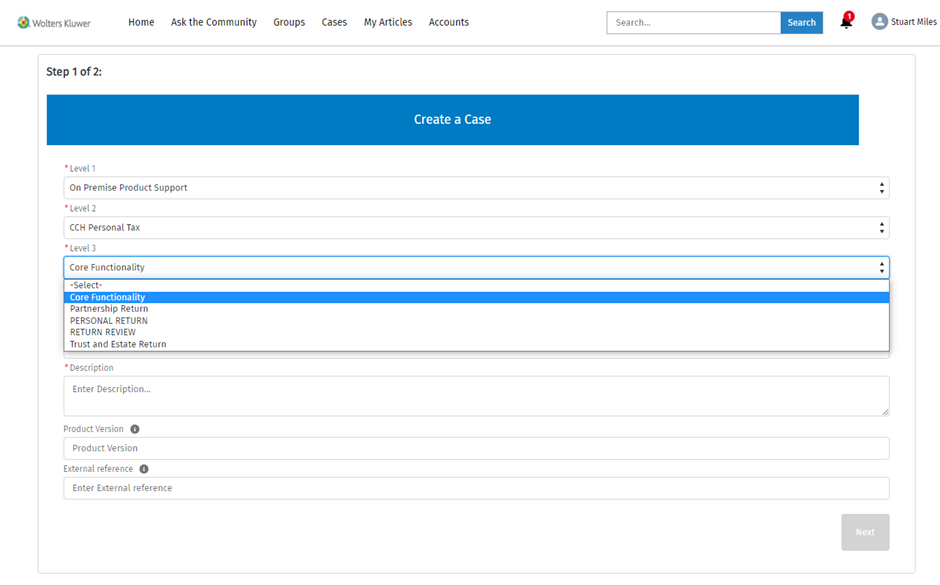
Task: Click the Wolters Kluwer logo
Action: [x=54, y=23]
